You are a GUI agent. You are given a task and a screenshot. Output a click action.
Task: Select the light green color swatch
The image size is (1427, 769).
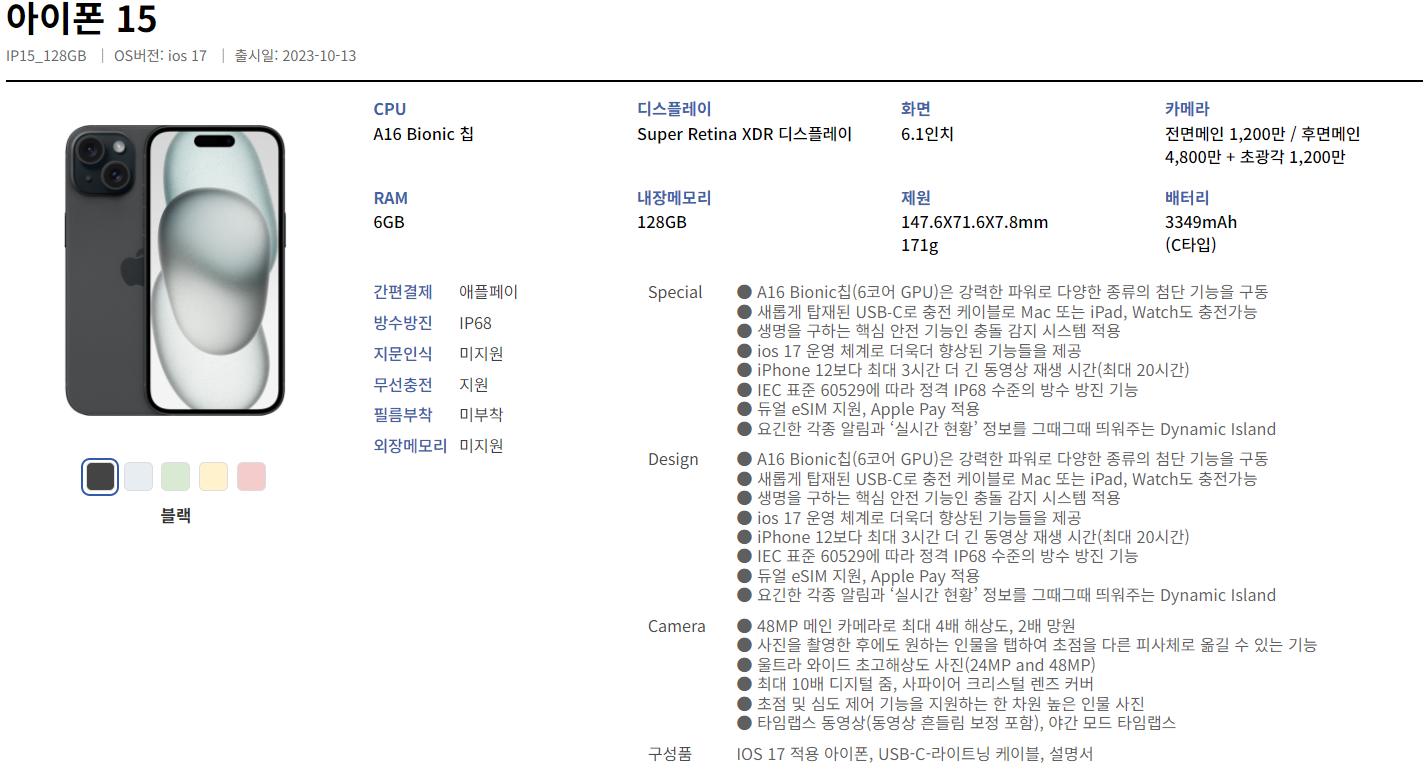click(176, 477)
